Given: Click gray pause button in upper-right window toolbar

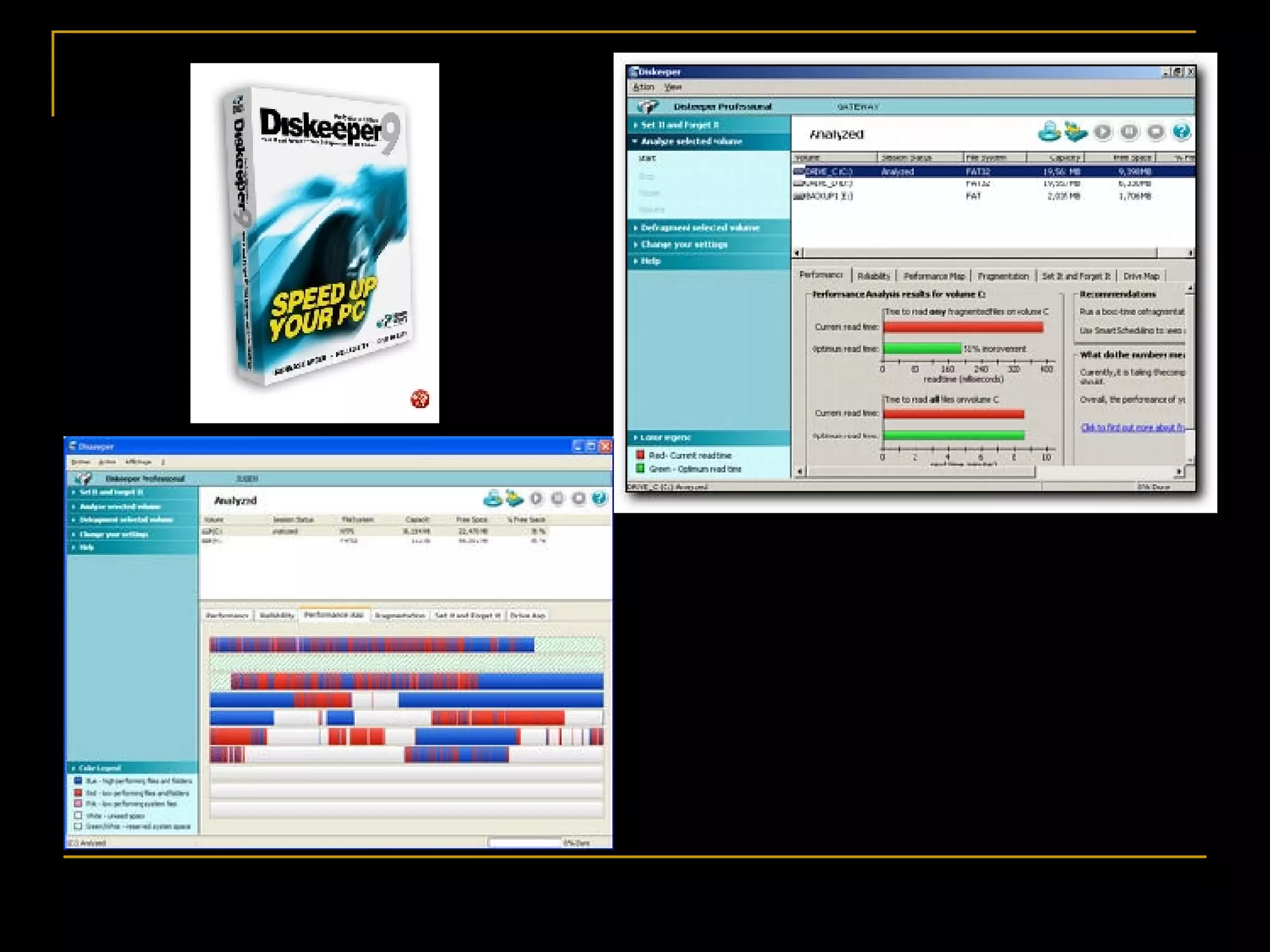Looking at the screenshot, I should [1129, 131].
